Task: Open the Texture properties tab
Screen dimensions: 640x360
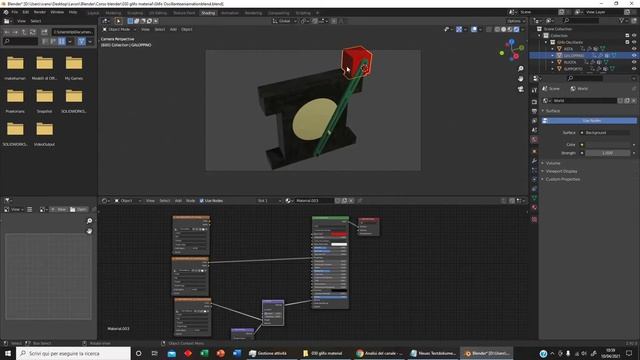Action: 534,219
